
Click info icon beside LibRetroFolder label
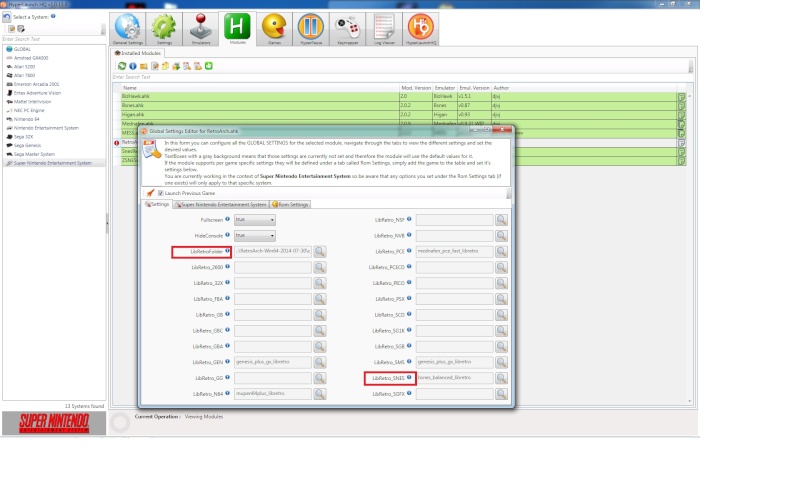[228, 251]
